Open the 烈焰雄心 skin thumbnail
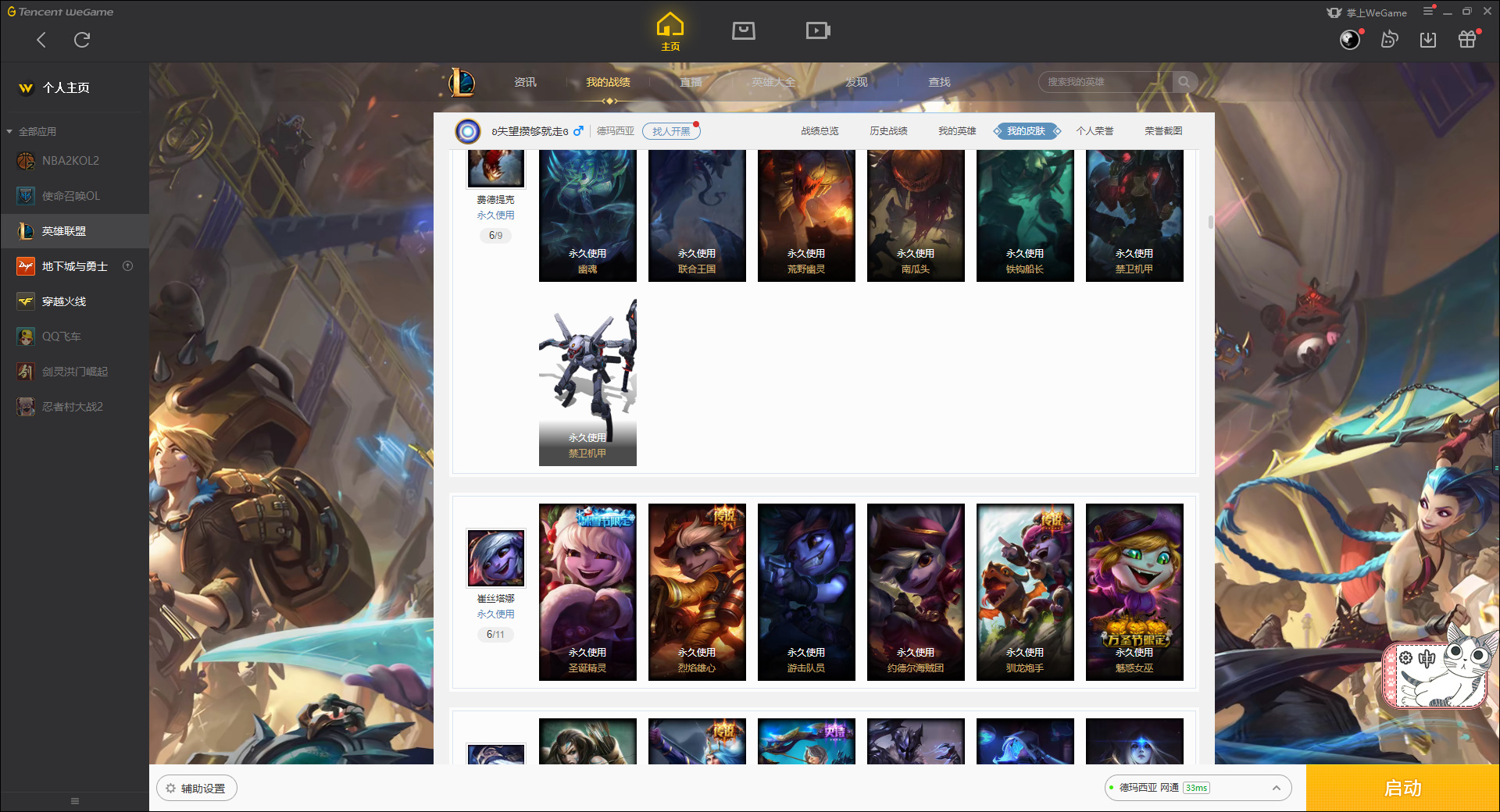Screen dimensions: 1500x812 tap(697, 592)
